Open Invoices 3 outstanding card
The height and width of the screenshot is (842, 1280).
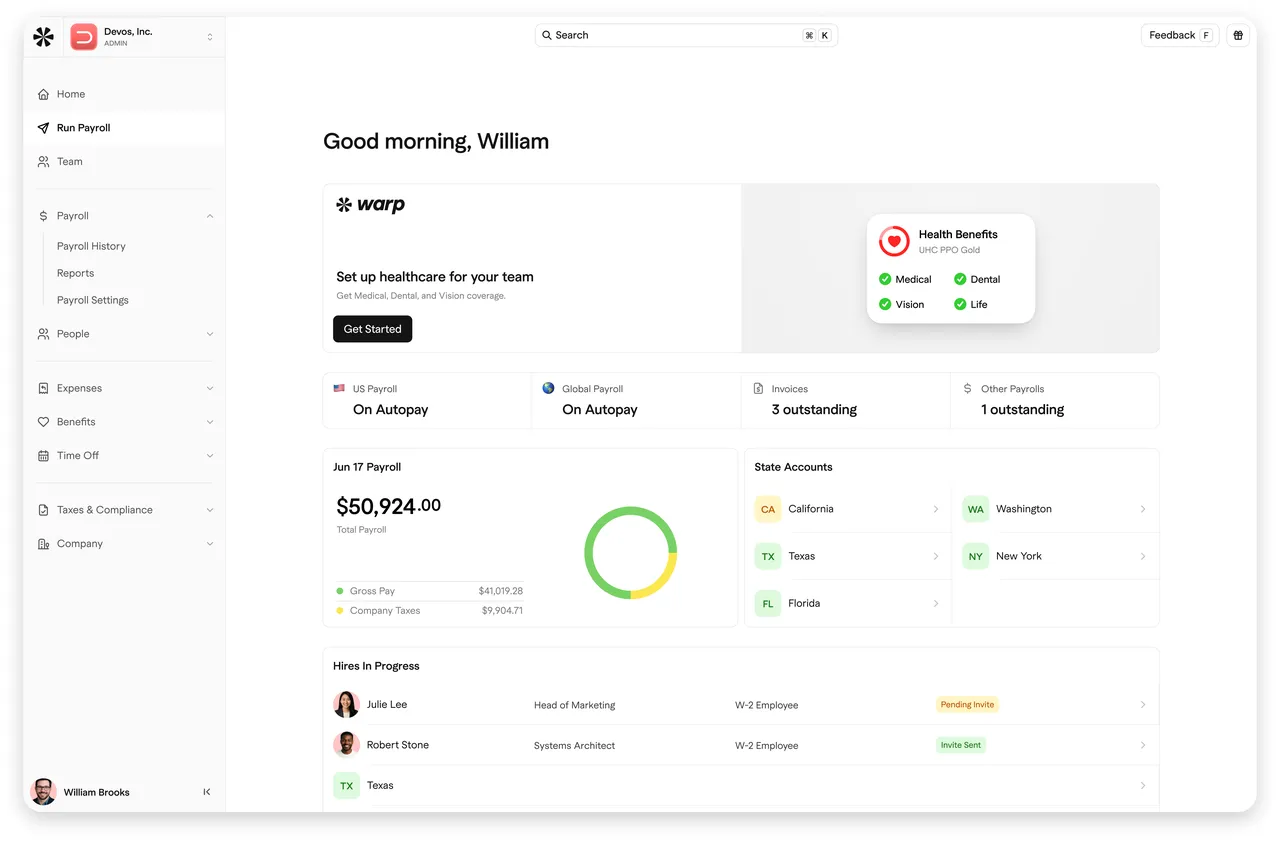point(846,400)
